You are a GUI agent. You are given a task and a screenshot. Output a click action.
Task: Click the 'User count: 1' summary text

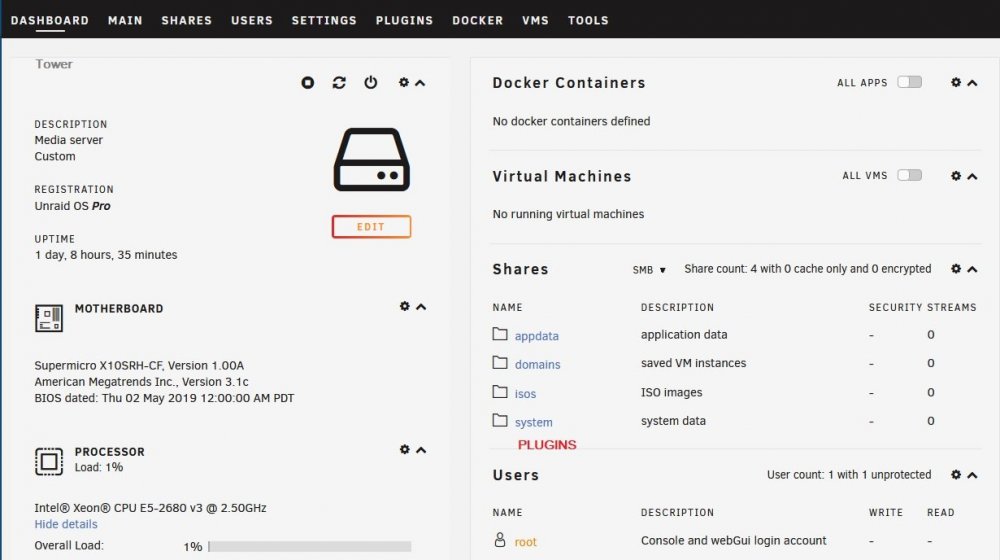(849, 475)
